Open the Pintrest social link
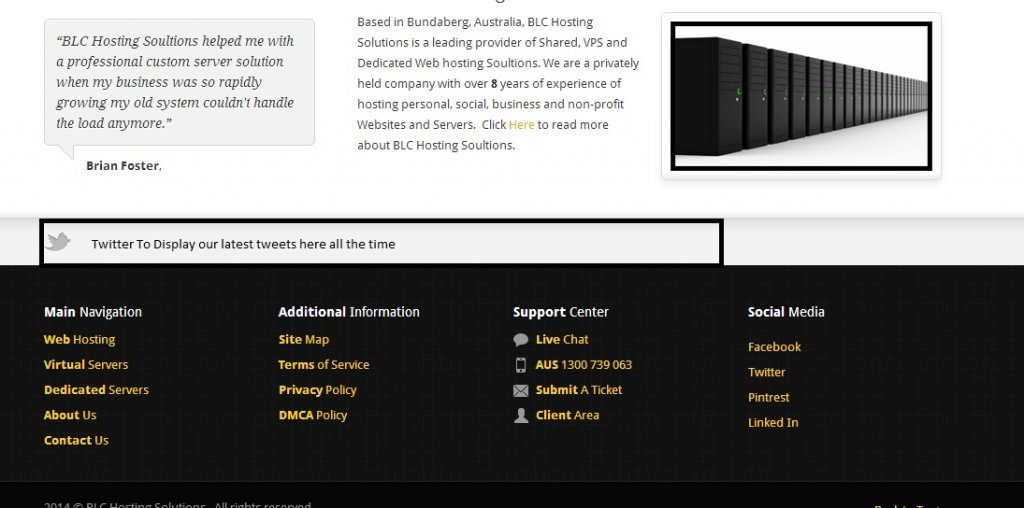The image size is (1024, 508). pyautogui.click(x=768, y=397)
